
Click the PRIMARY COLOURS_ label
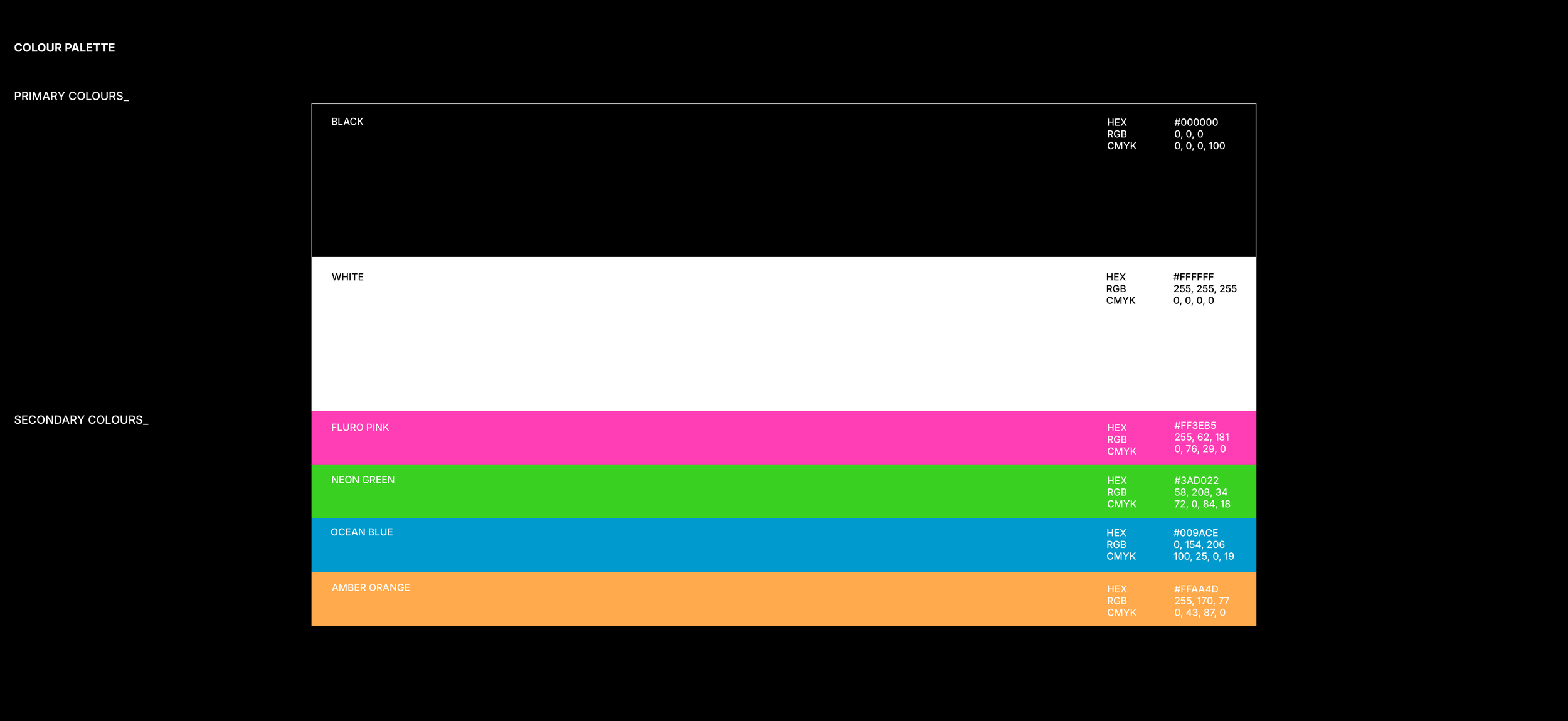(x=71, y=96)
